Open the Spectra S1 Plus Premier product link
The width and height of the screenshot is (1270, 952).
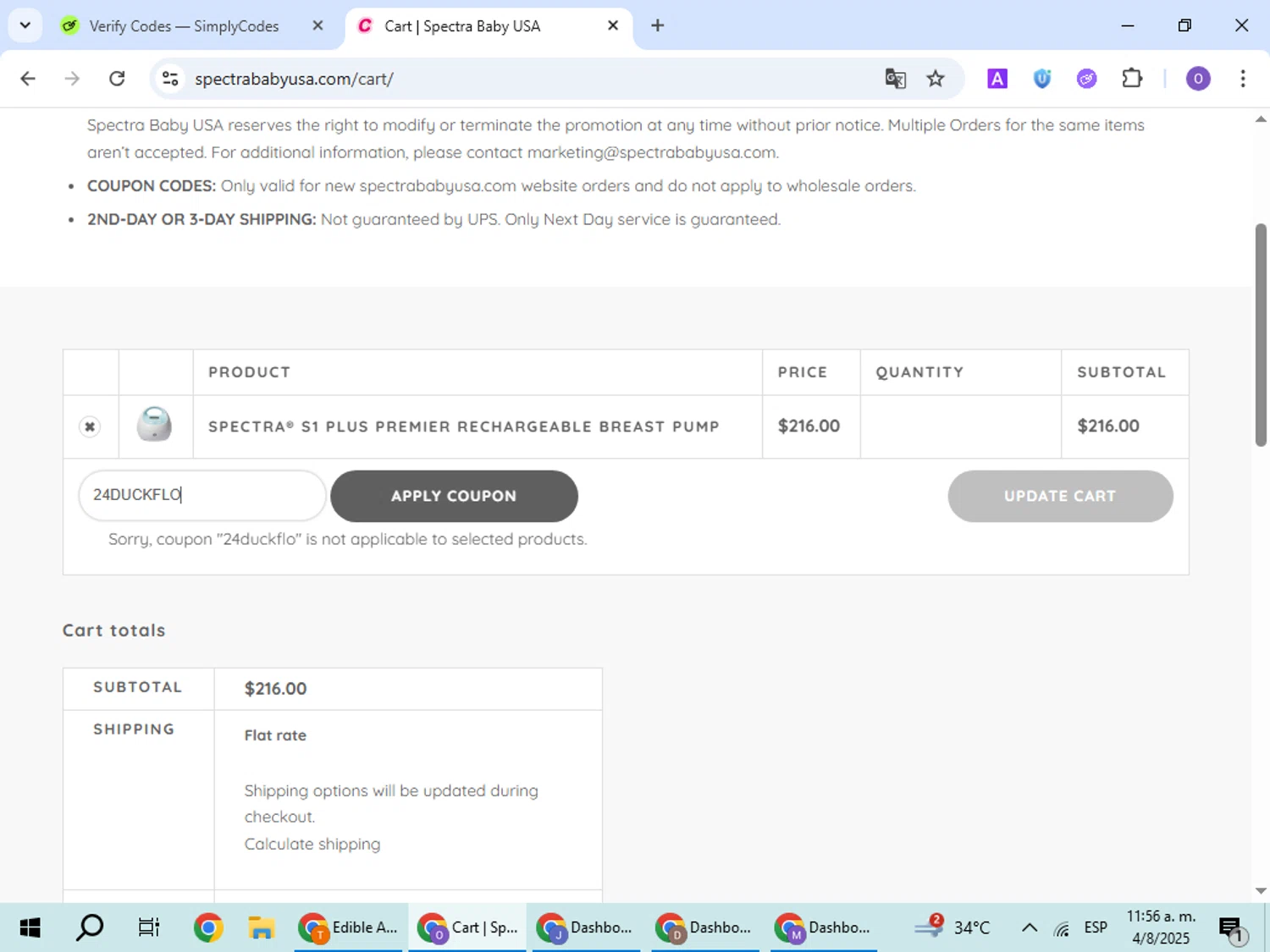click(x=464, y=426)
